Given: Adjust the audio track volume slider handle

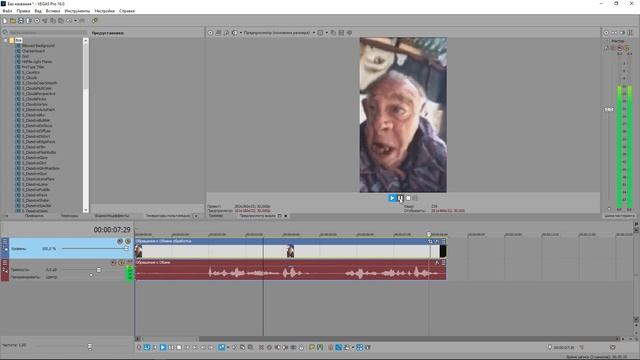Looking at the screenshot, I should pos(98,270).
